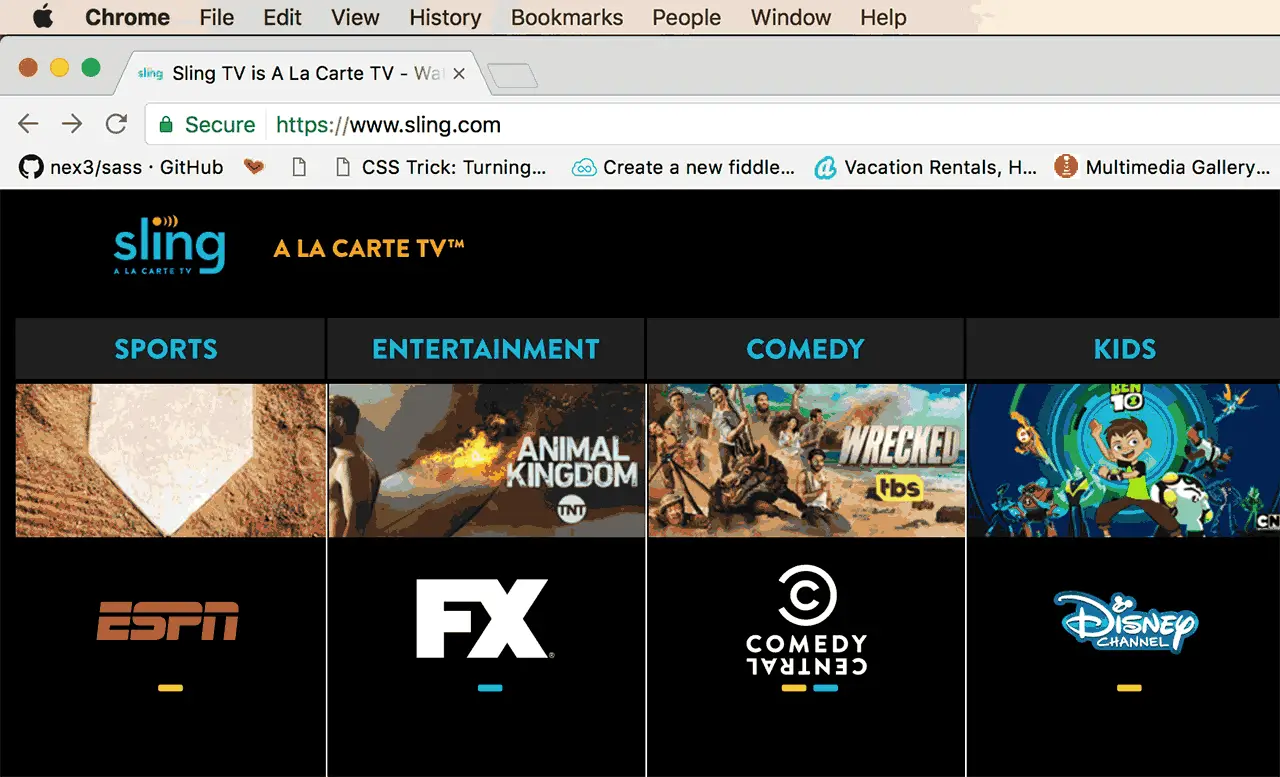Open the CSS Trick bookmark
The width and height of the screenshot is (1280, 777).
(442, 167)
